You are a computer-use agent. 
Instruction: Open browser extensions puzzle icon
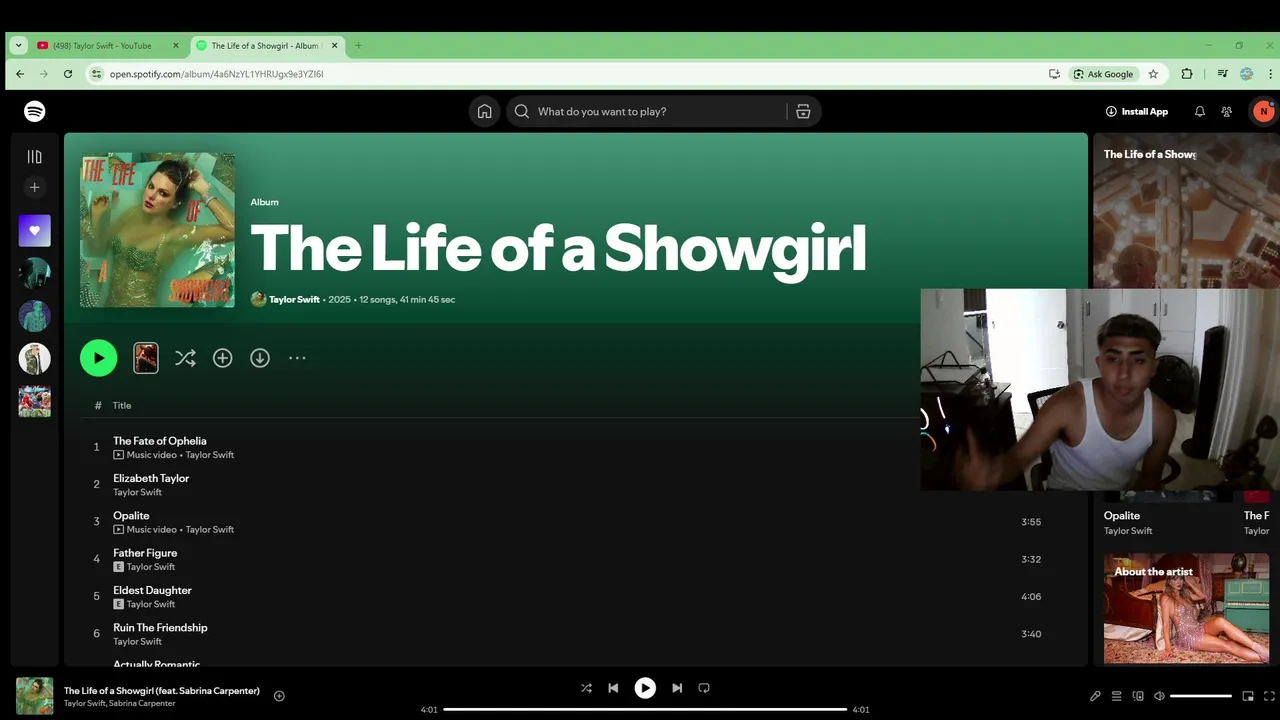click(x=1187, y=74)
